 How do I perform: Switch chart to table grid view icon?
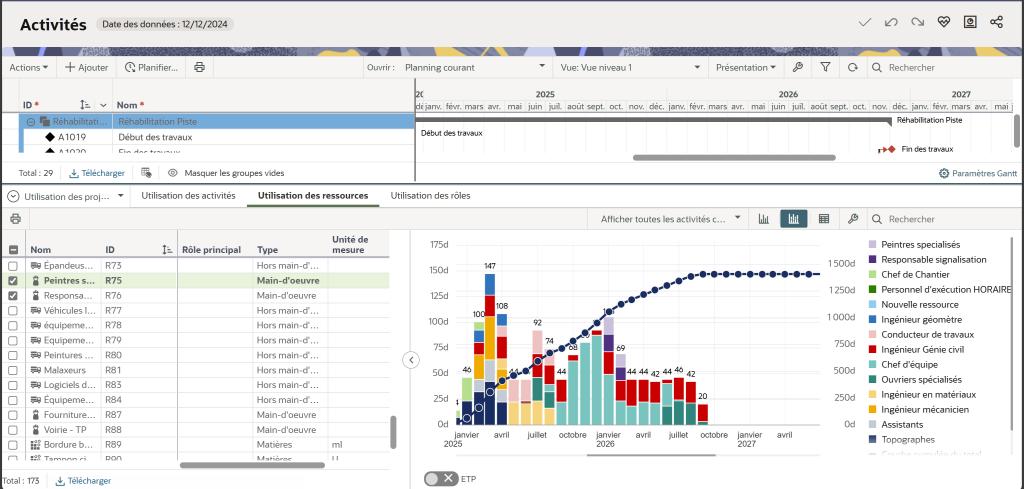(x=824, y=218)
